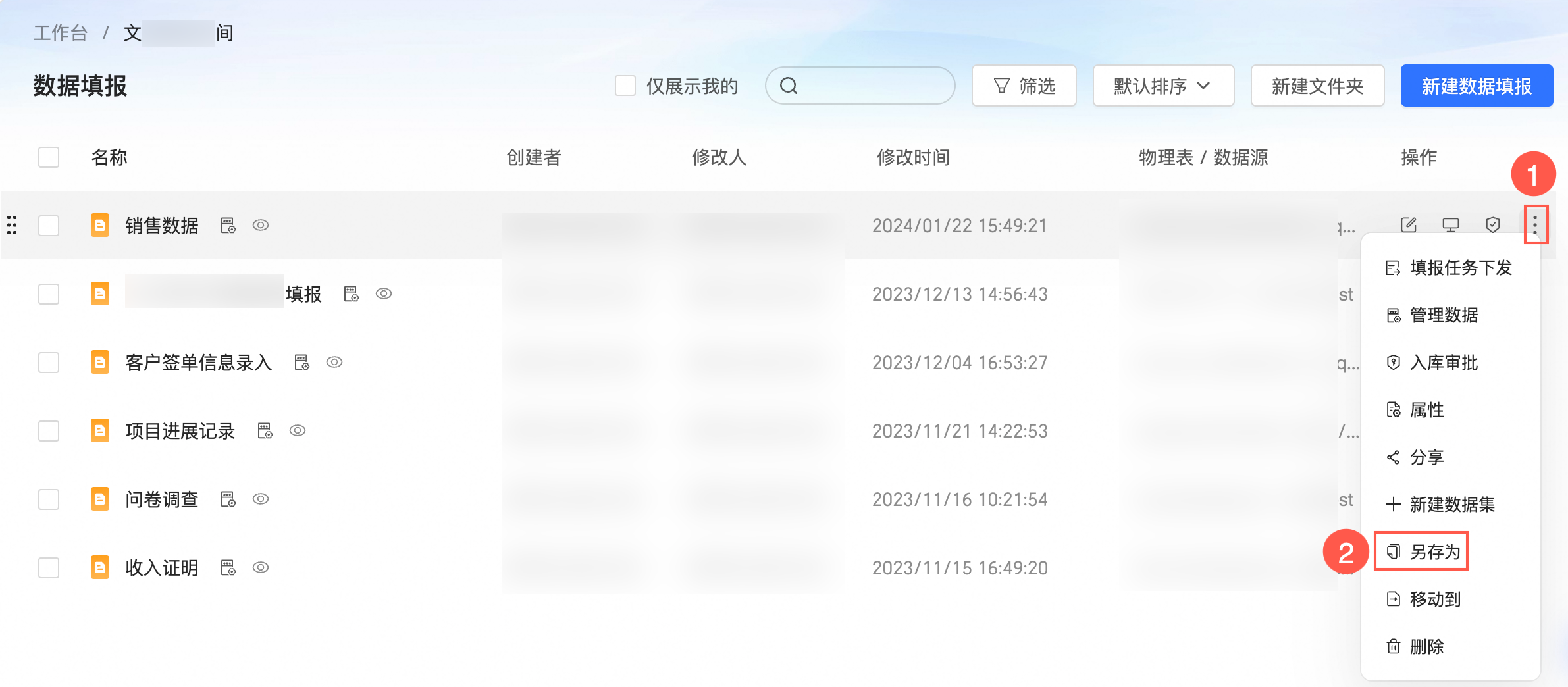This screenshot has width=1568, height=687.
Task: Open manage data icon for 项目进展记录
Action: pos(265,431)
